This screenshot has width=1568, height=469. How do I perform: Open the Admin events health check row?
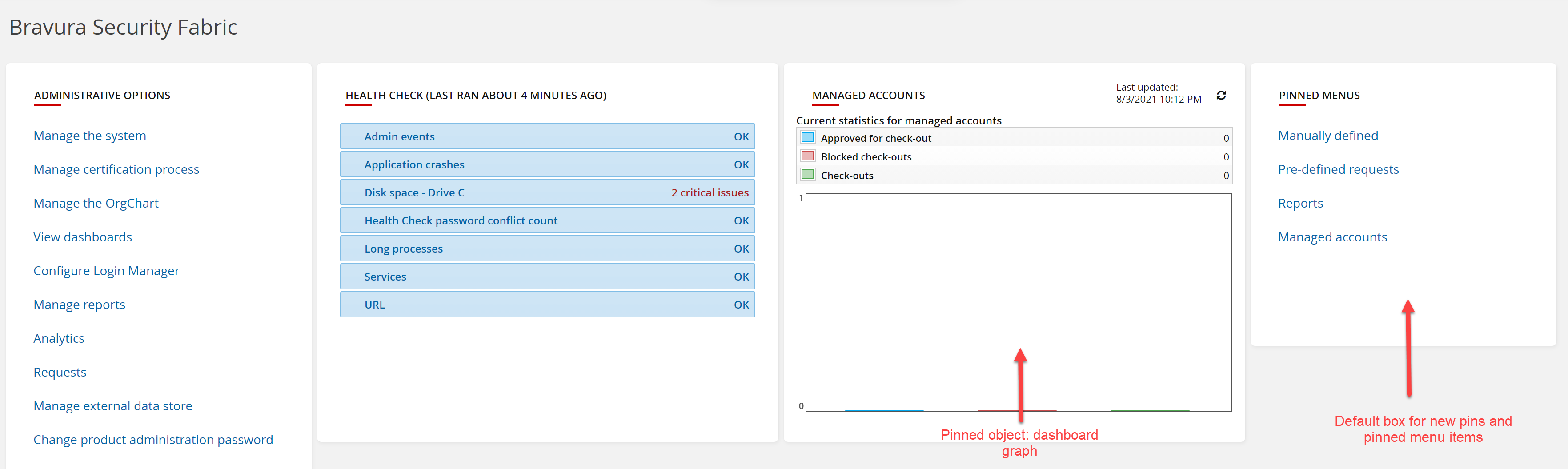(547, 137)
